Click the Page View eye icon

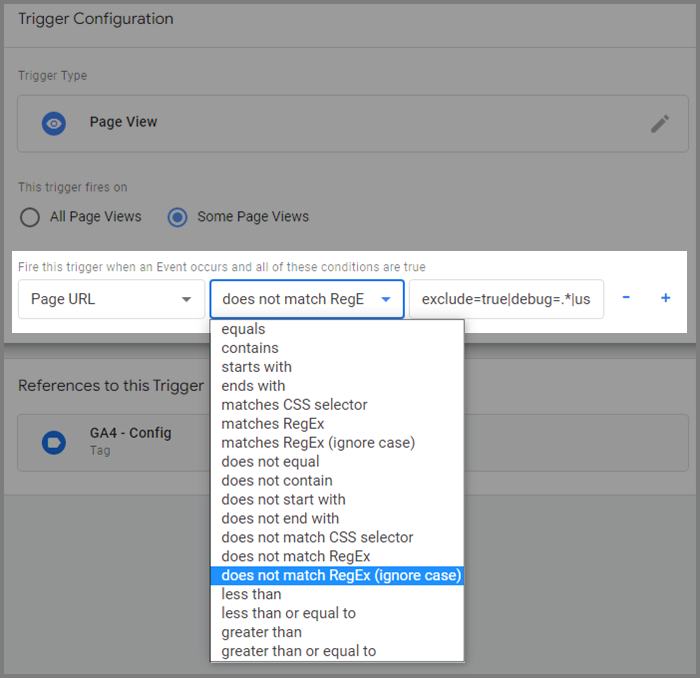[54, 123]
